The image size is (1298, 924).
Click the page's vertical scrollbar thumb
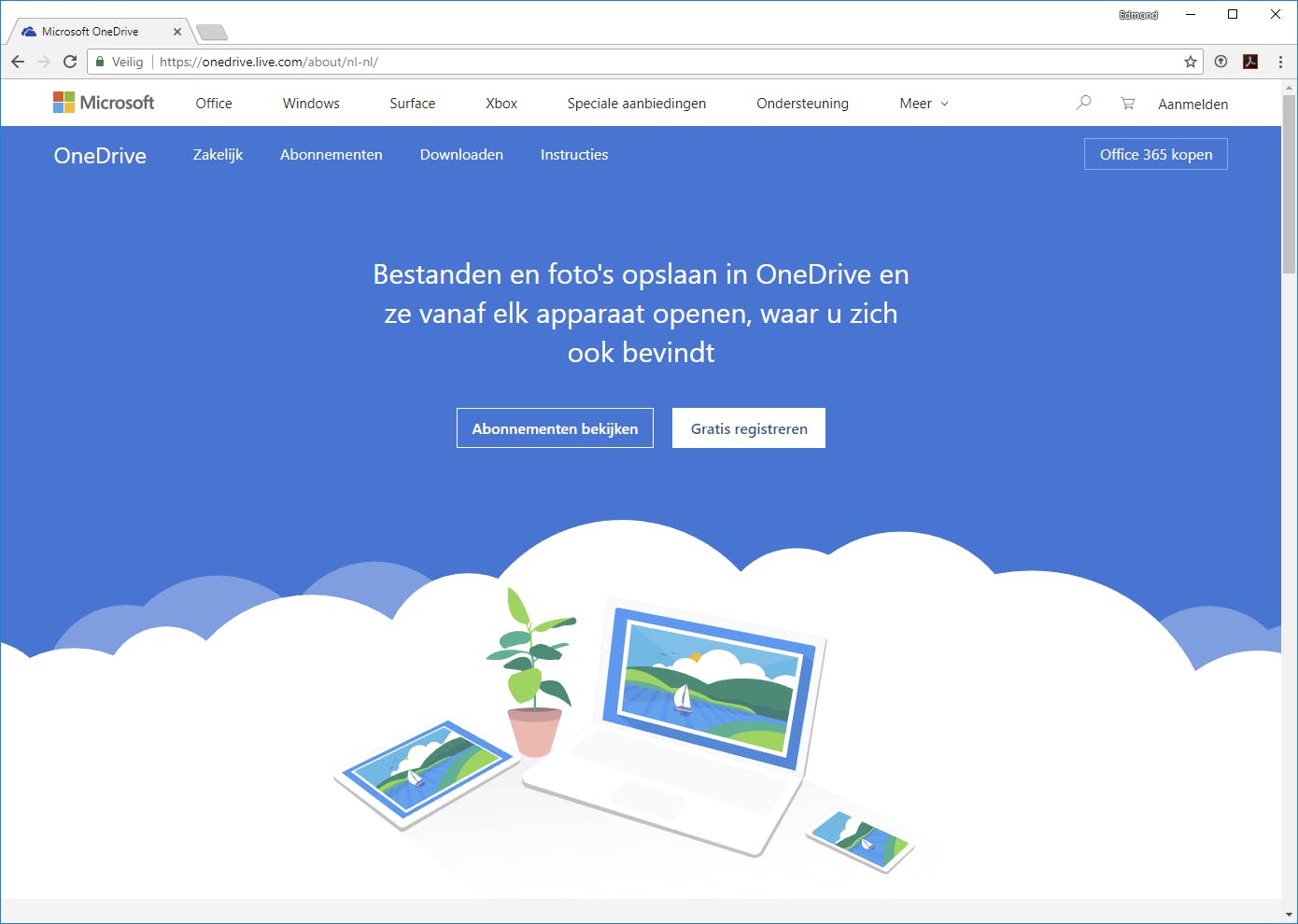tap(1290, 183)
